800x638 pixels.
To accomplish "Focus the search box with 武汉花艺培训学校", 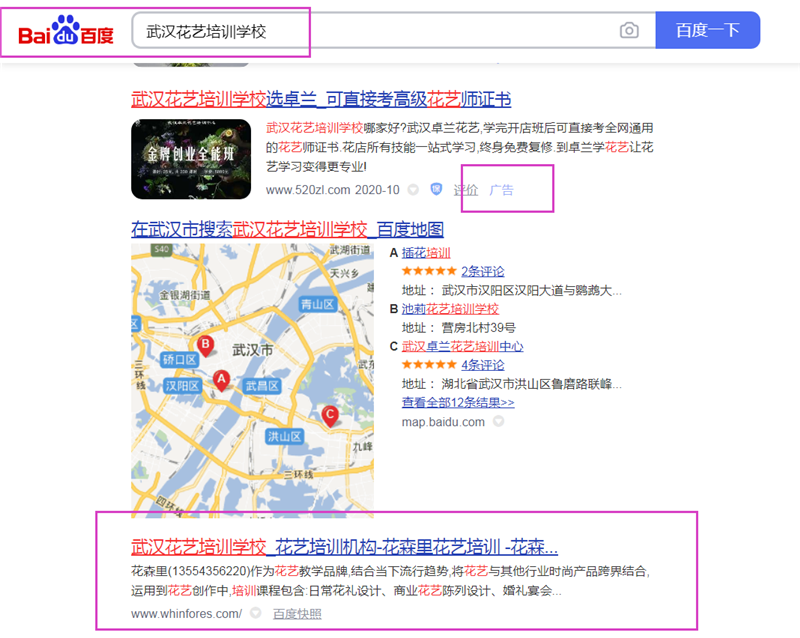I will [393, 31].
